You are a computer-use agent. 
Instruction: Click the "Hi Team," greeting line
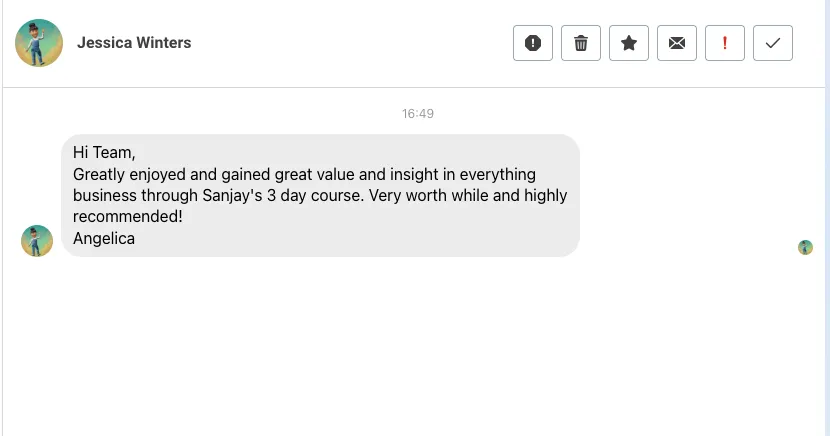(104, 152)
